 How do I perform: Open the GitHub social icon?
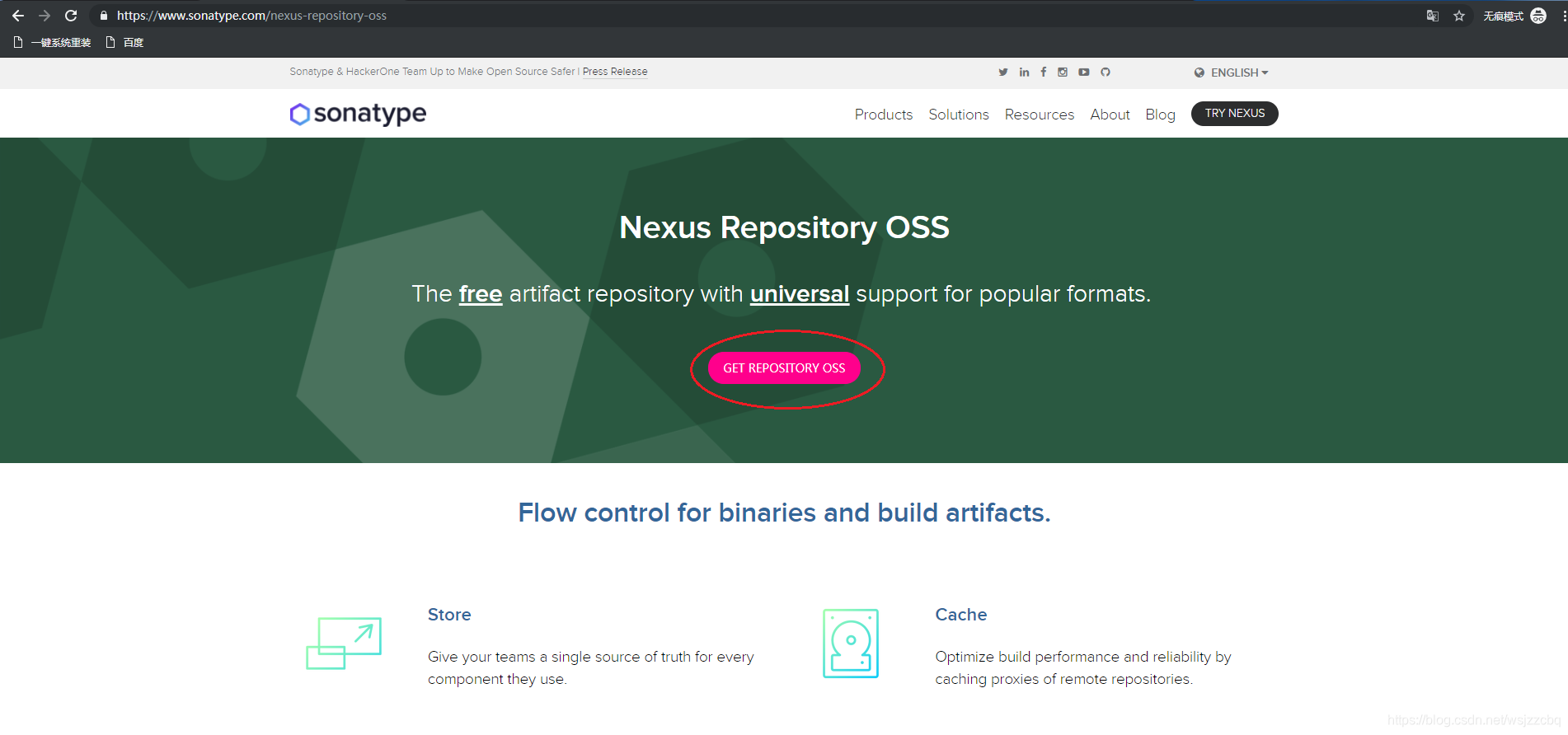click(x=1106, y=72)
